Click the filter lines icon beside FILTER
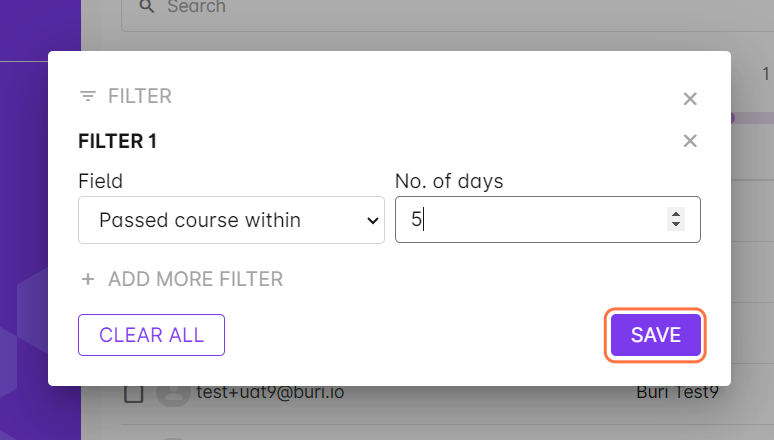The height and width of the screenshot is (440, 774). point(88,97)
